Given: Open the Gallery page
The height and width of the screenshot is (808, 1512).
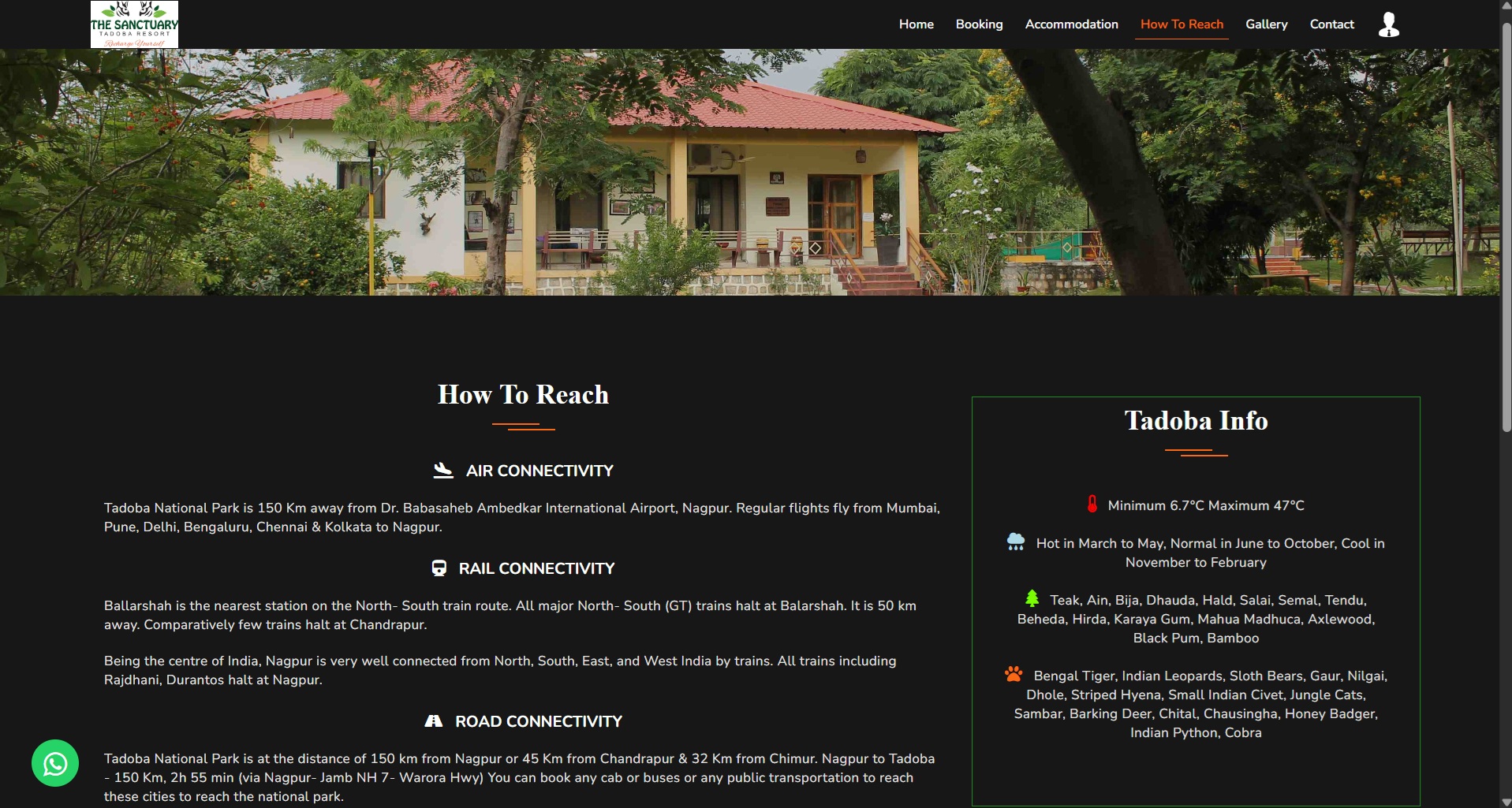Looking at the screenshot, I should [x=1266, y=24].
